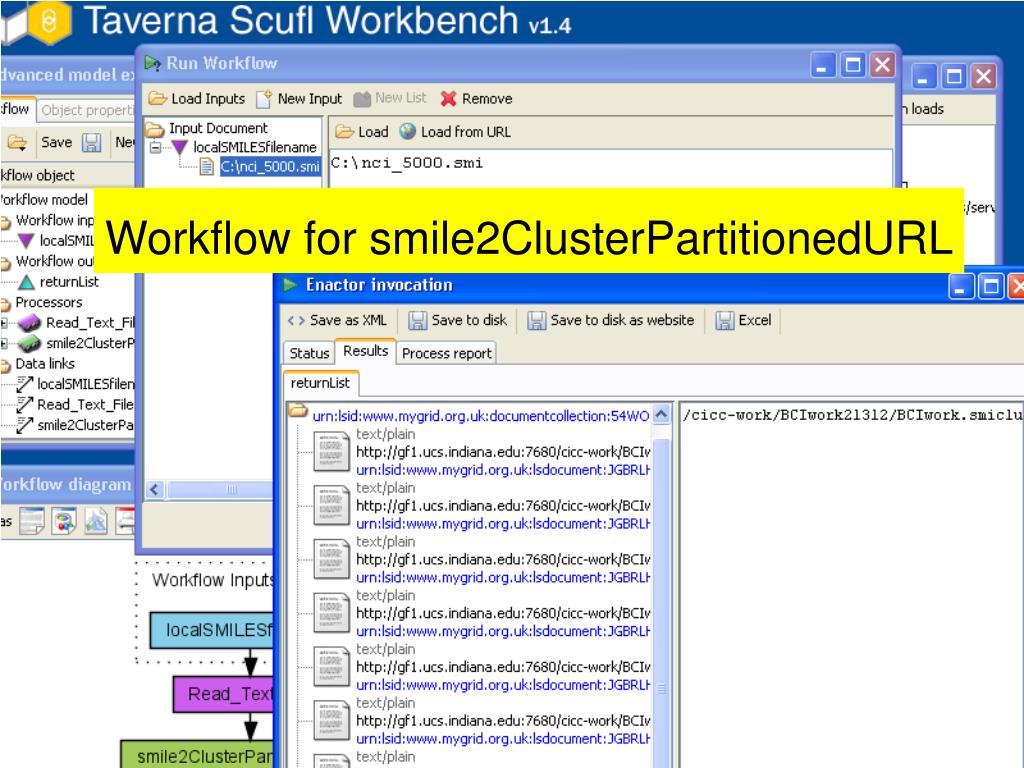Select the returnList output tab
Viewport: 1024px width, 768px height.
coord(320,383)
